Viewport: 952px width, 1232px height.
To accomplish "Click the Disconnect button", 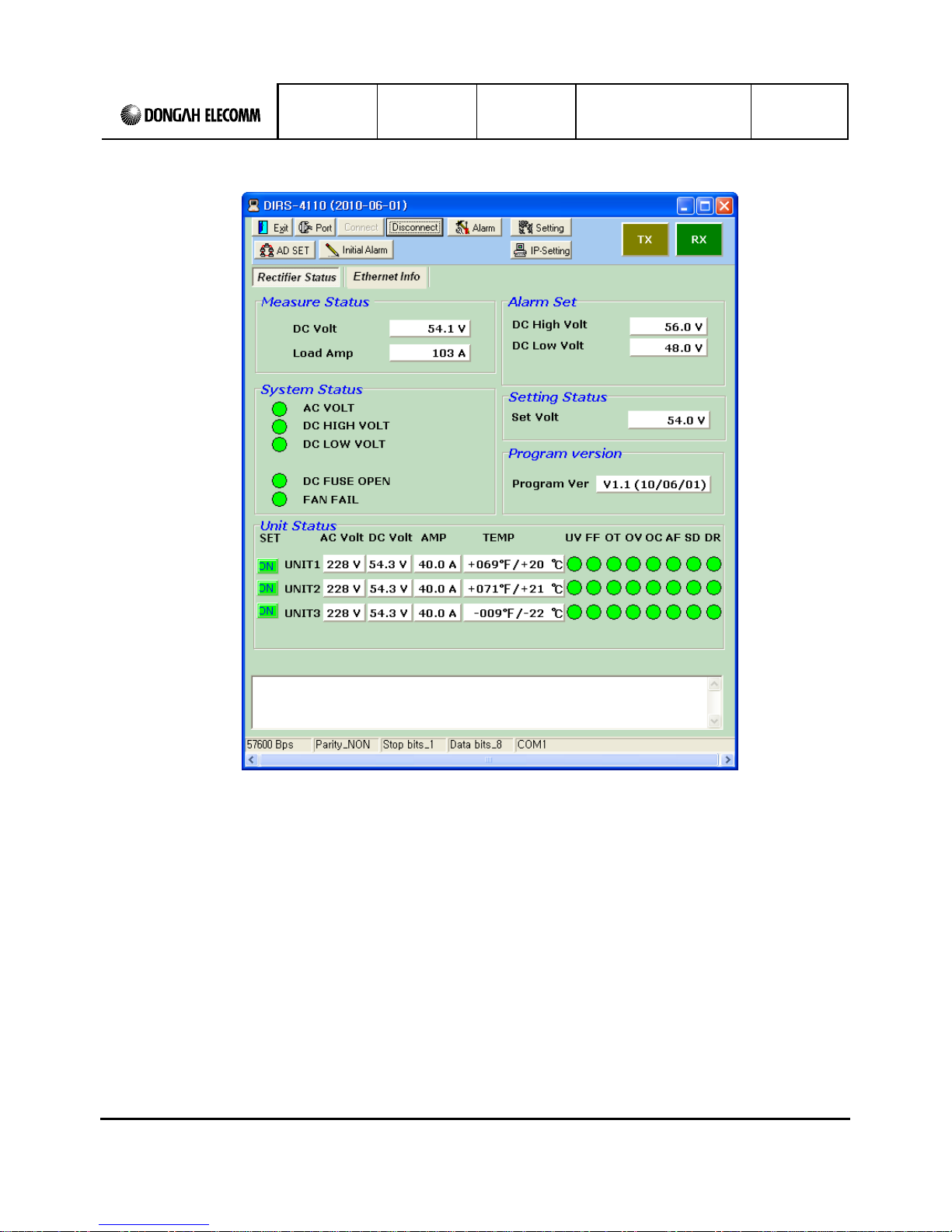I will point(415,228).
